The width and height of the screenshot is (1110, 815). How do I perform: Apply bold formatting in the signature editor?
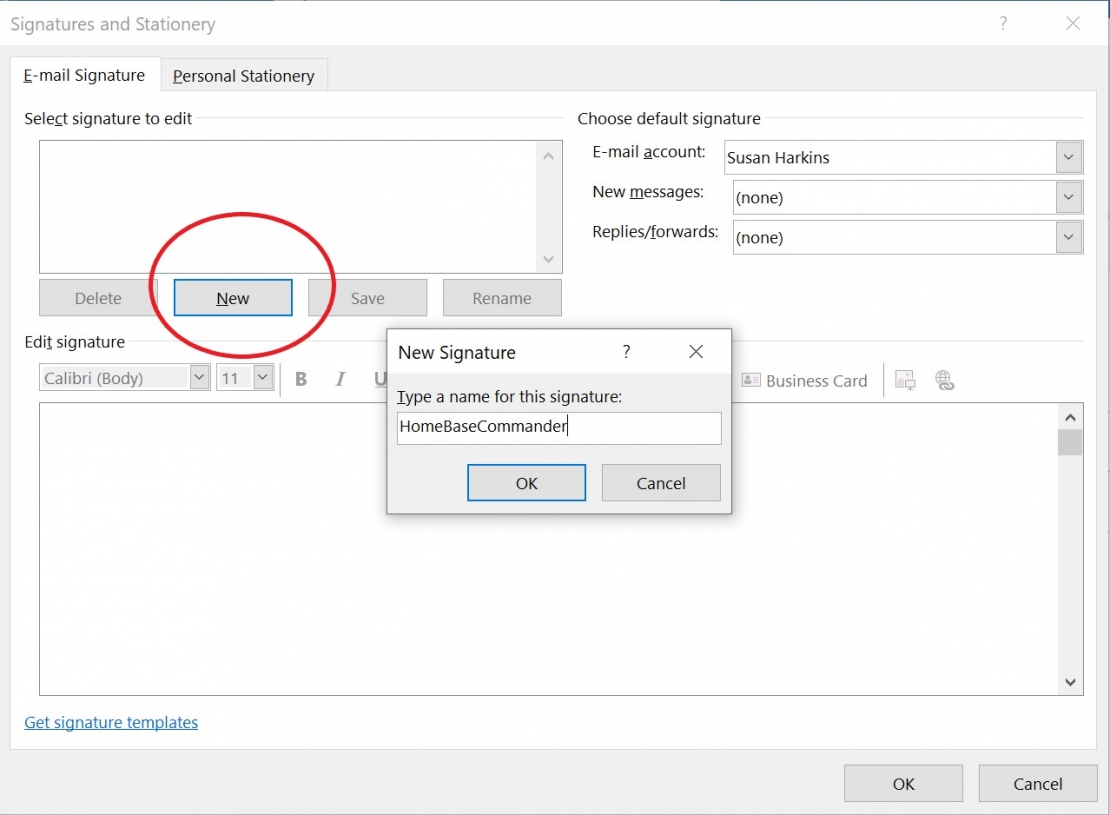(x=301, y=379)
